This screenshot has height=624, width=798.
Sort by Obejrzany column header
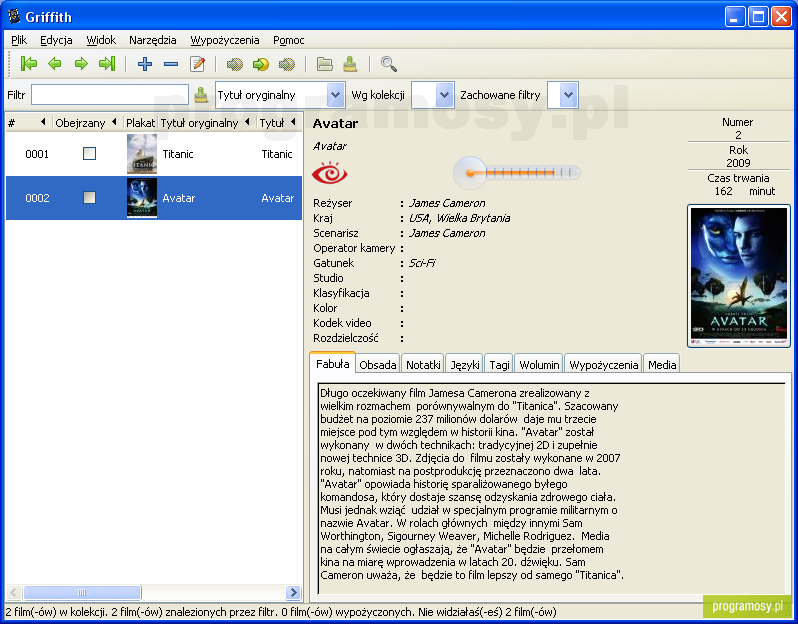pyautogui.click(x=86, y=123)
